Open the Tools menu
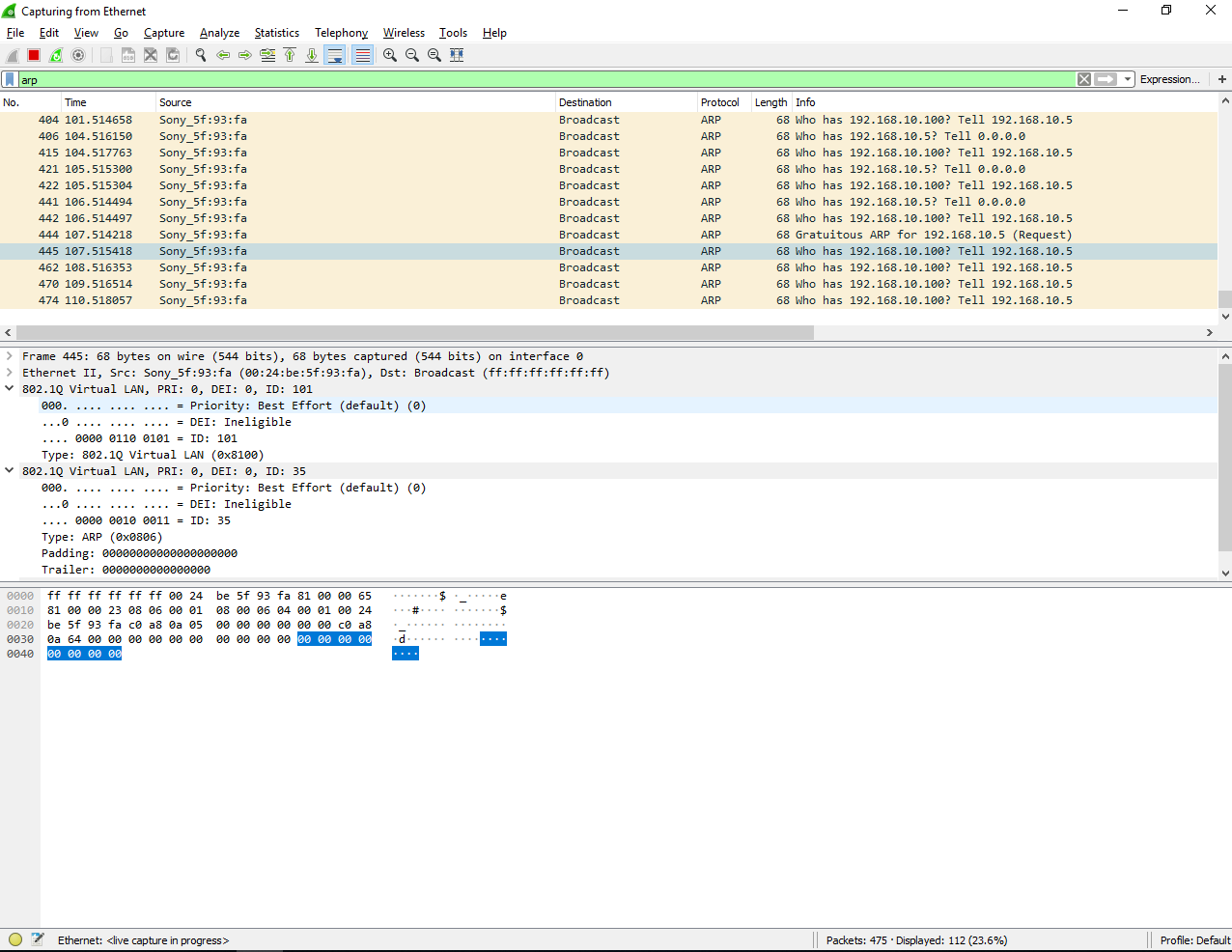1232x952 pixels. point(453,33)
